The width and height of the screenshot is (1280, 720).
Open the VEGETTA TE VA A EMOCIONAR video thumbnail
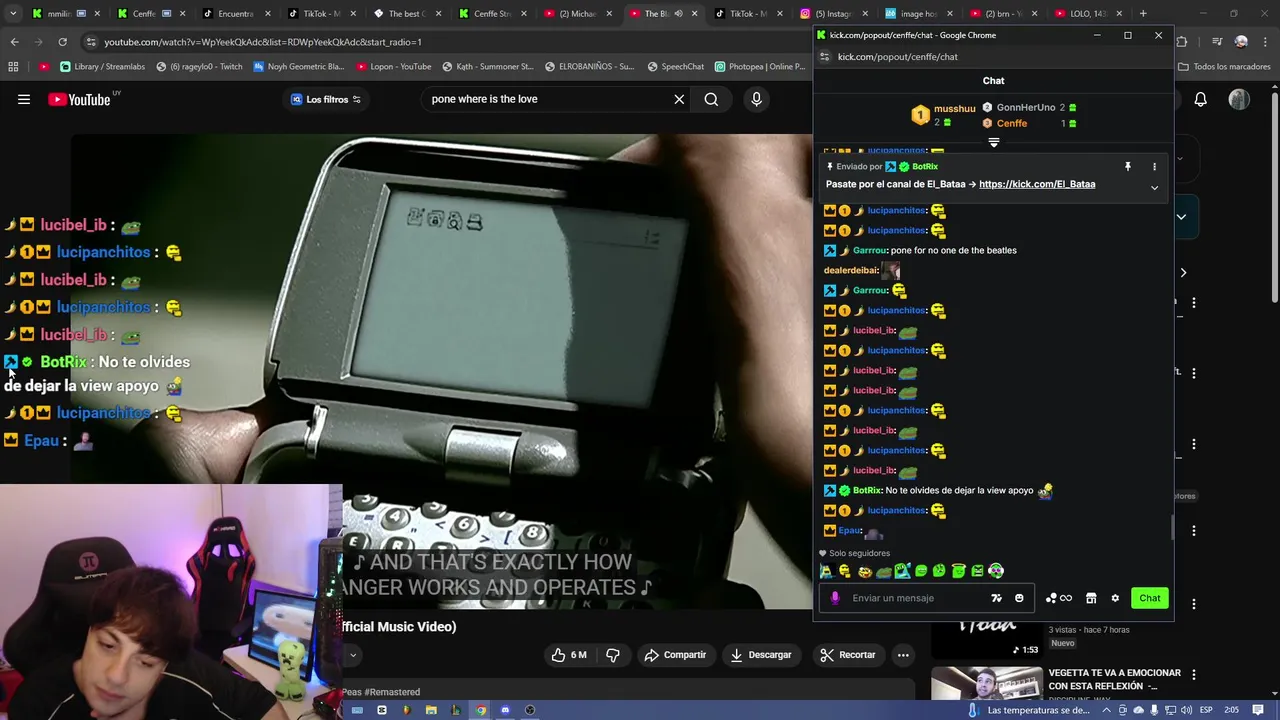985,684
